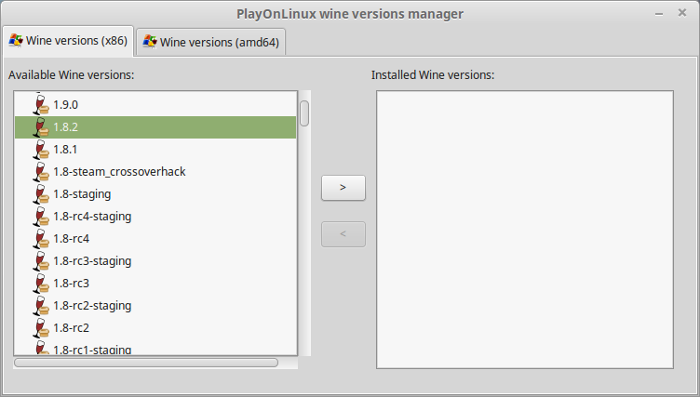Click the wine icon next to 1.8-rc4

coord(41,238)
